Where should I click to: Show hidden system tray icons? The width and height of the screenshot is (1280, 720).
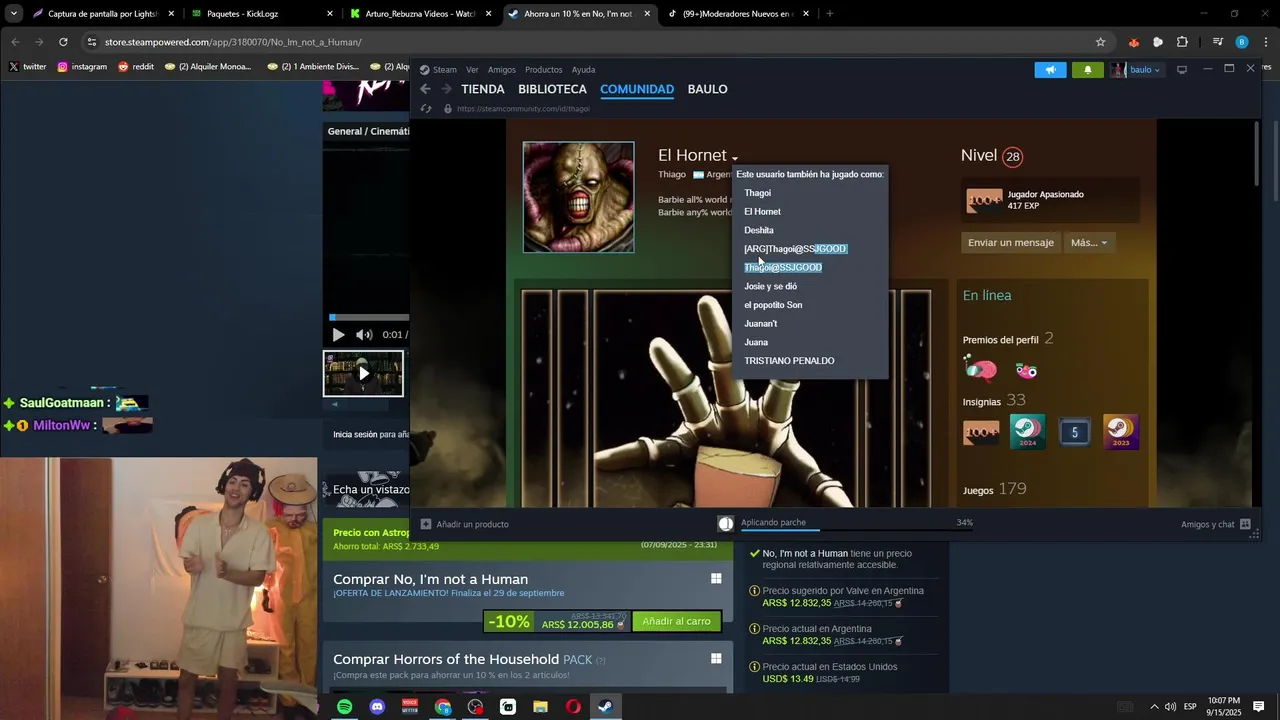[x=1154, y=707]
